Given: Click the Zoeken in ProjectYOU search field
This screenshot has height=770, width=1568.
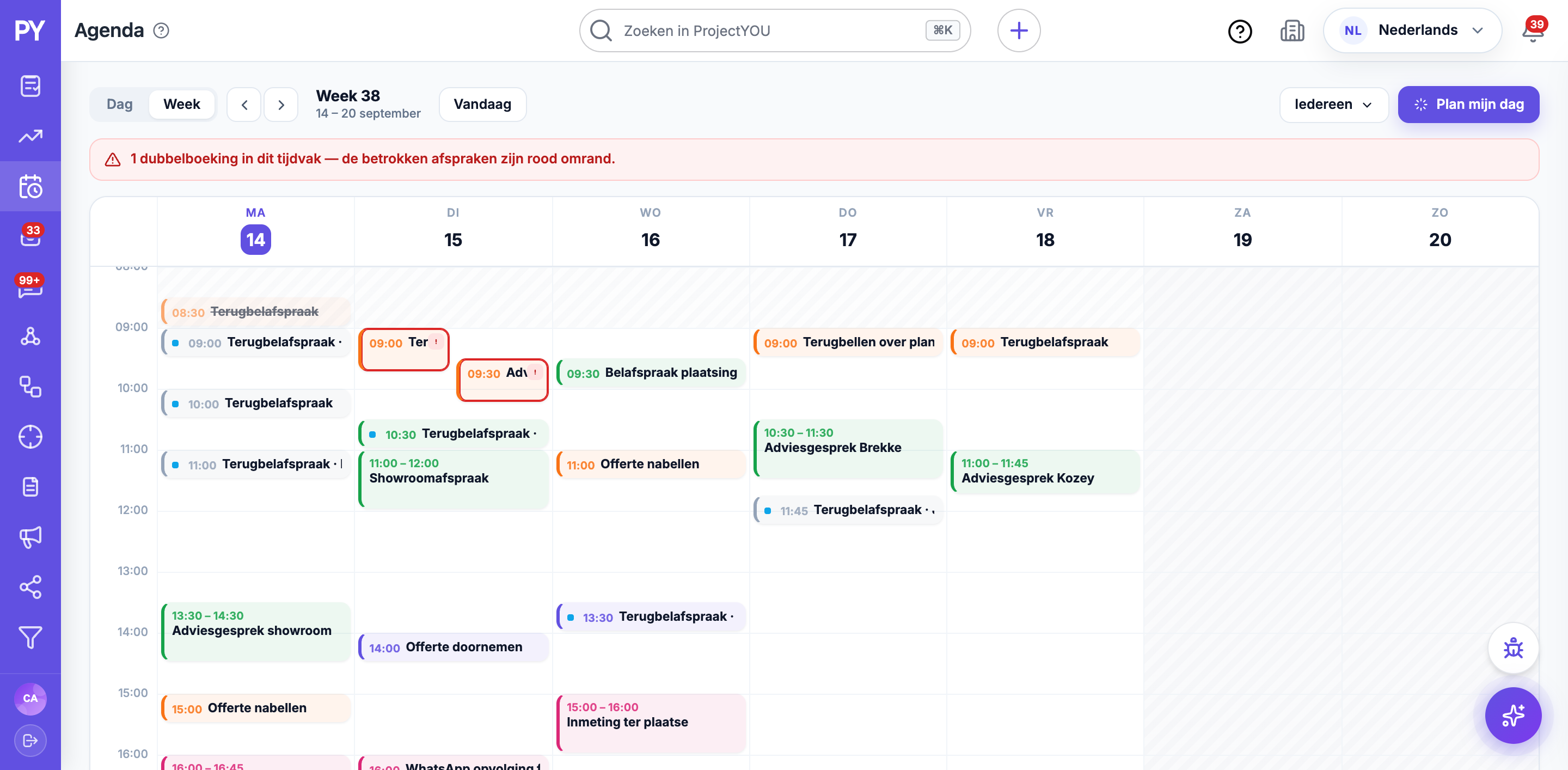Looking at the screenshot, I should pos(774,30).
